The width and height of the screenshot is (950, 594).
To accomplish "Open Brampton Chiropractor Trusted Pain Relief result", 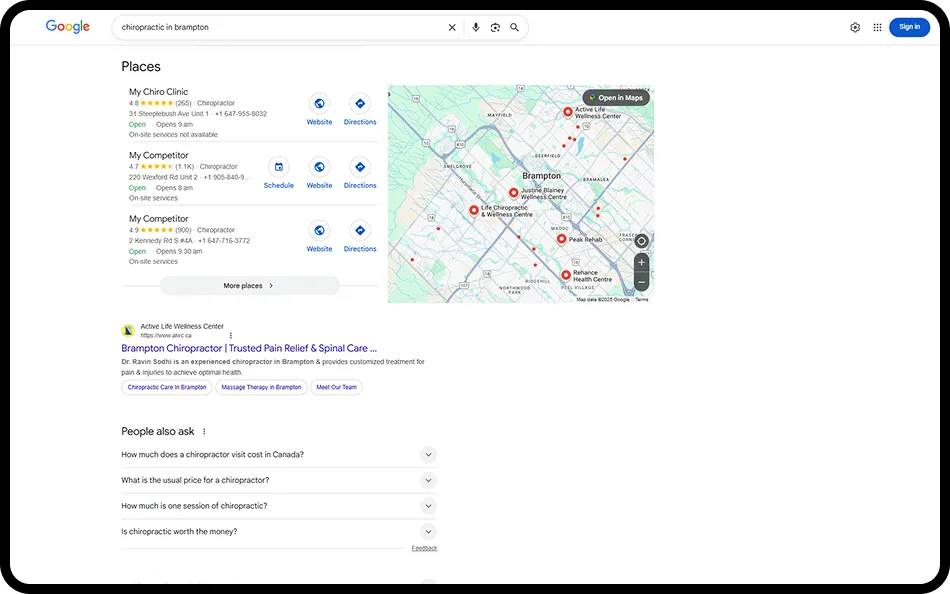I will (249, 348).
